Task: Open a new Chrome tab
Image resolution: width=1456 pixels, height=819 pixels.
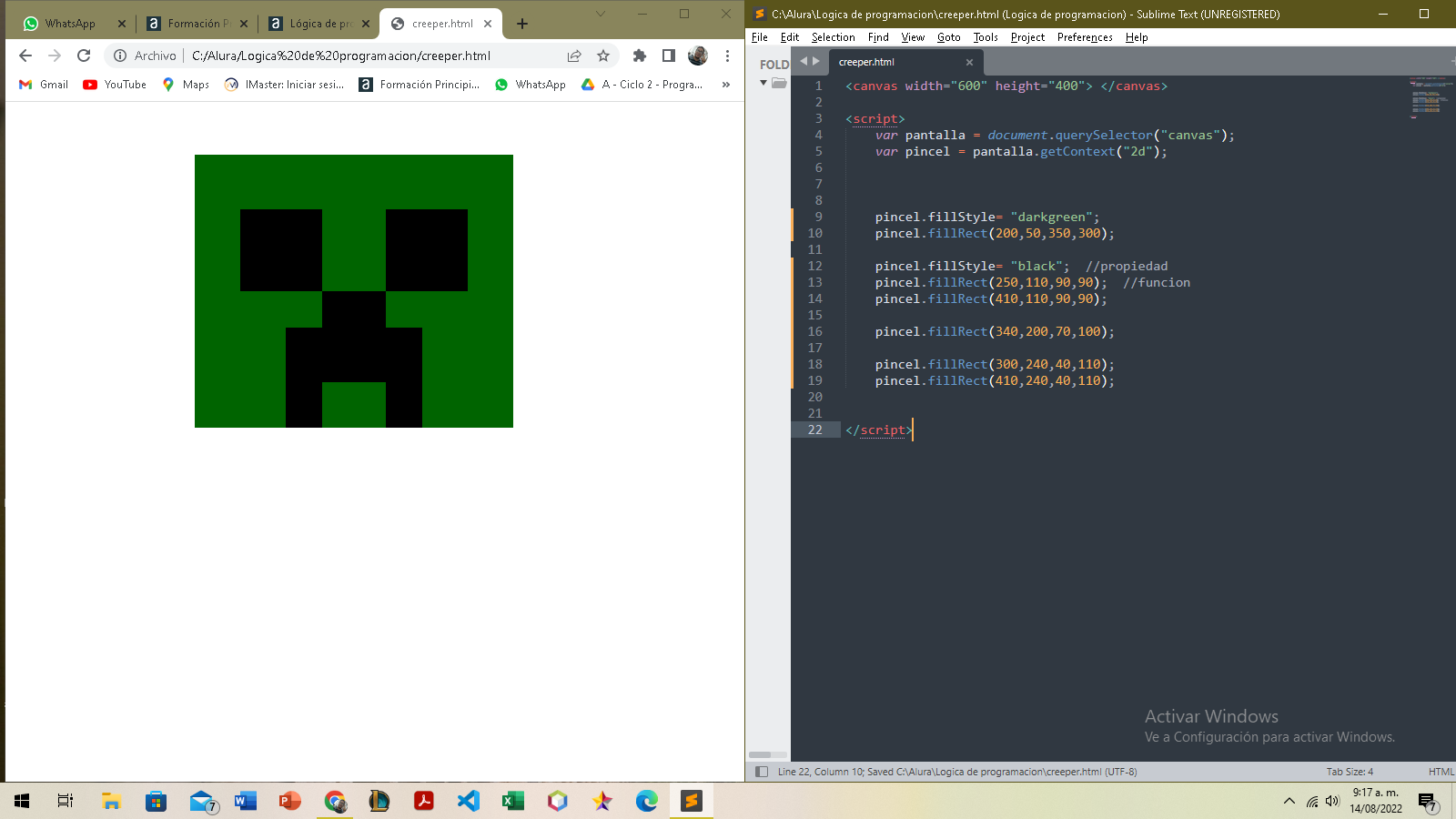Action: pos(522,24)
